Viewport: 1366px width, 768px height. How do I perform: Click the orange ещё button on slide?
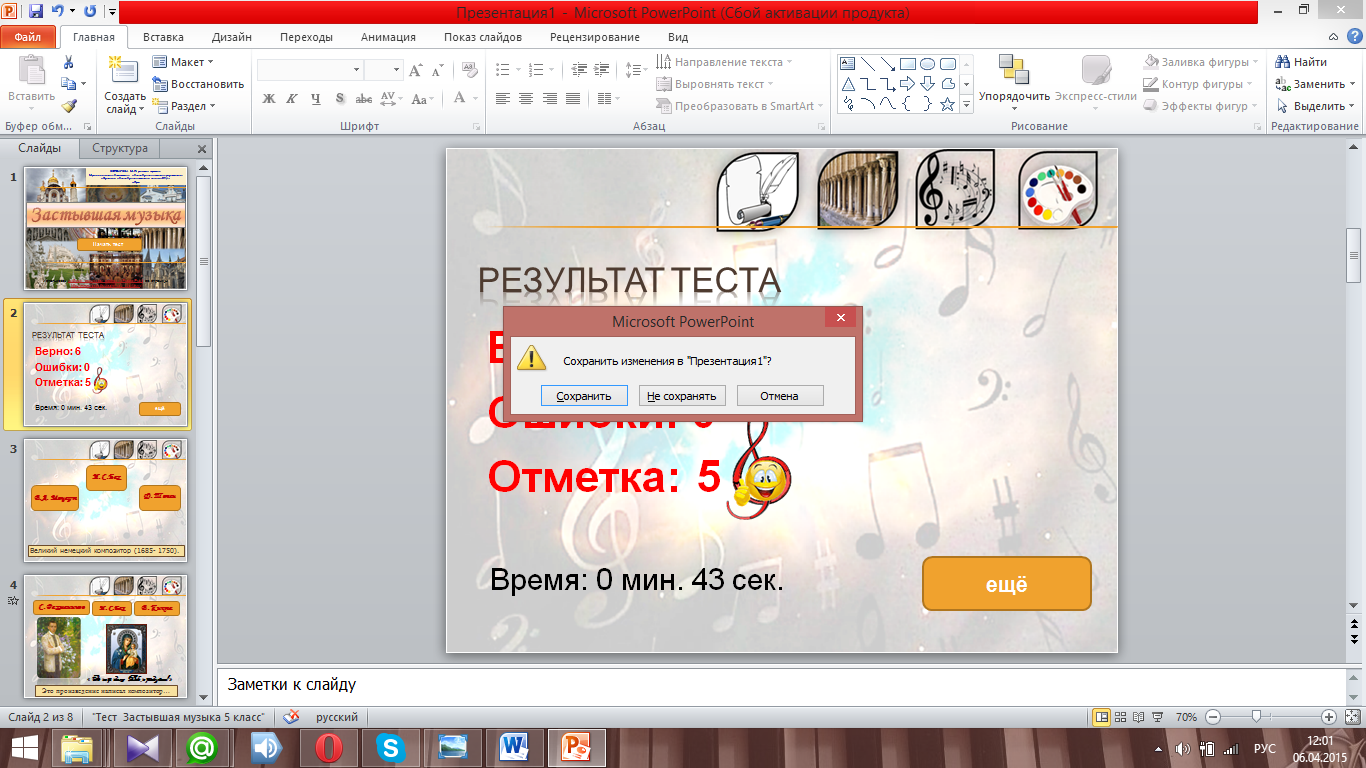tap(1006, 584)
